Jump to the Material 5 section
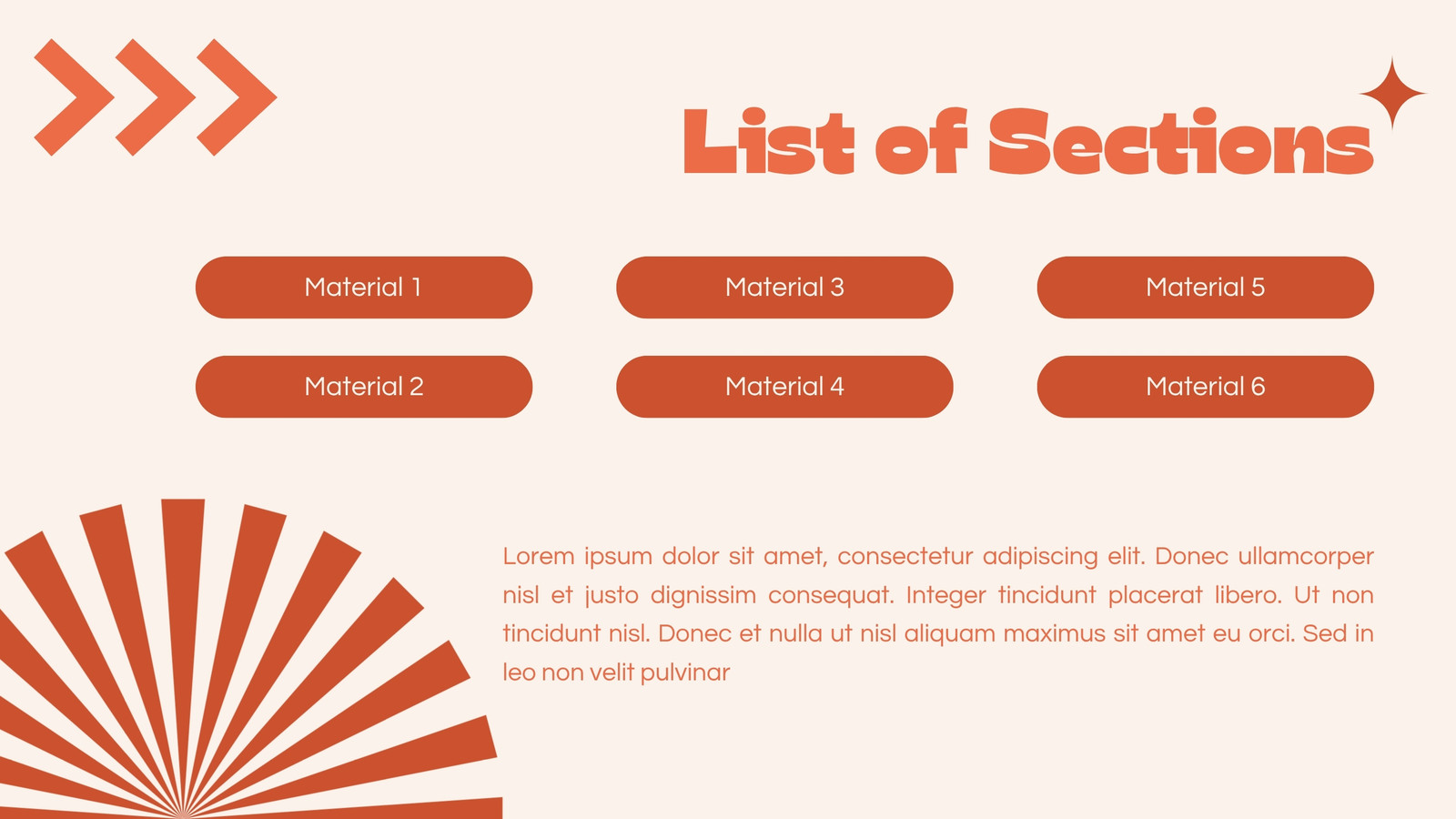The width and height of the screenshot is (1456, 819). click(x=1206, y=288)
